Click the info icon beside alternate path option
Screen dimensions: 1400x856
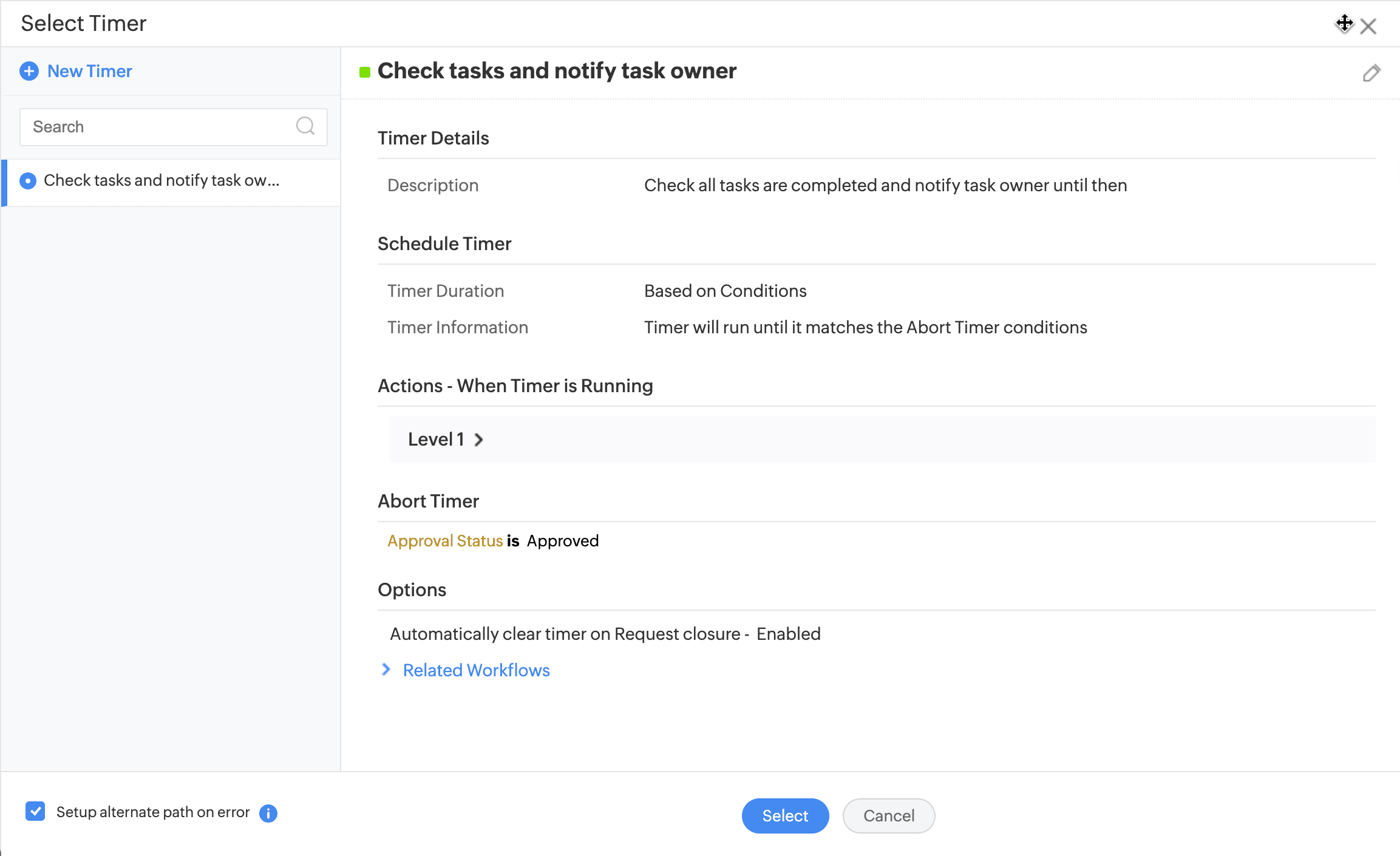click(268, 813)
